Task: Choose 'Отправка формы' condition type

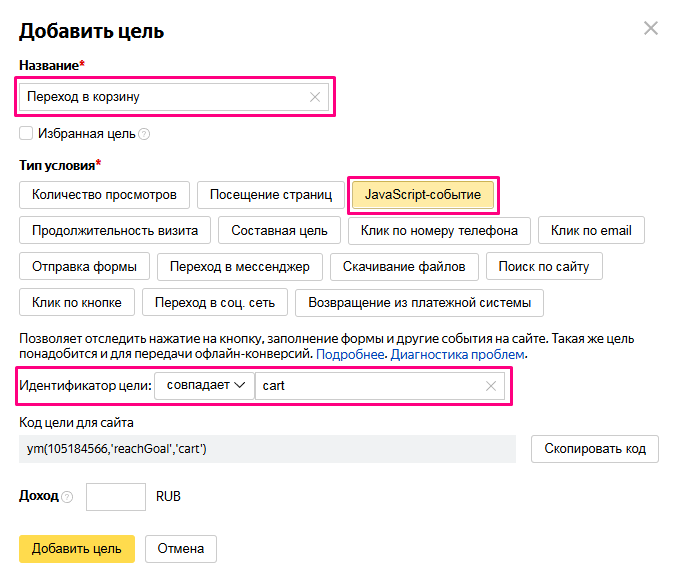Action: (x=84, y=266)
